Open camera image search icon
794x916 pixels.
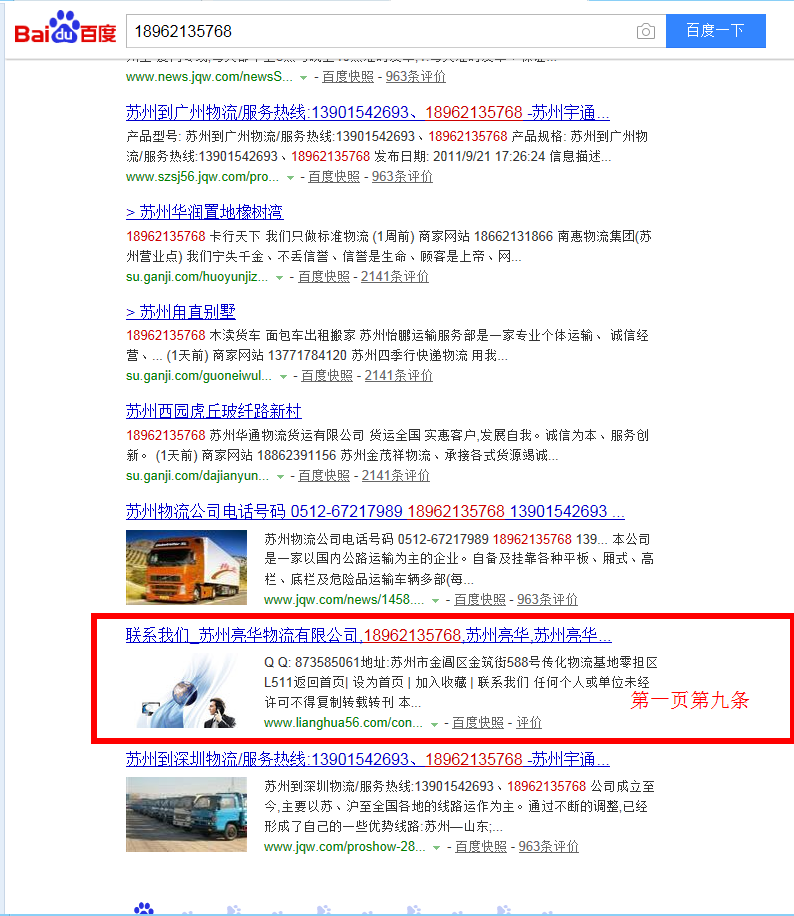tap(646, 31)
